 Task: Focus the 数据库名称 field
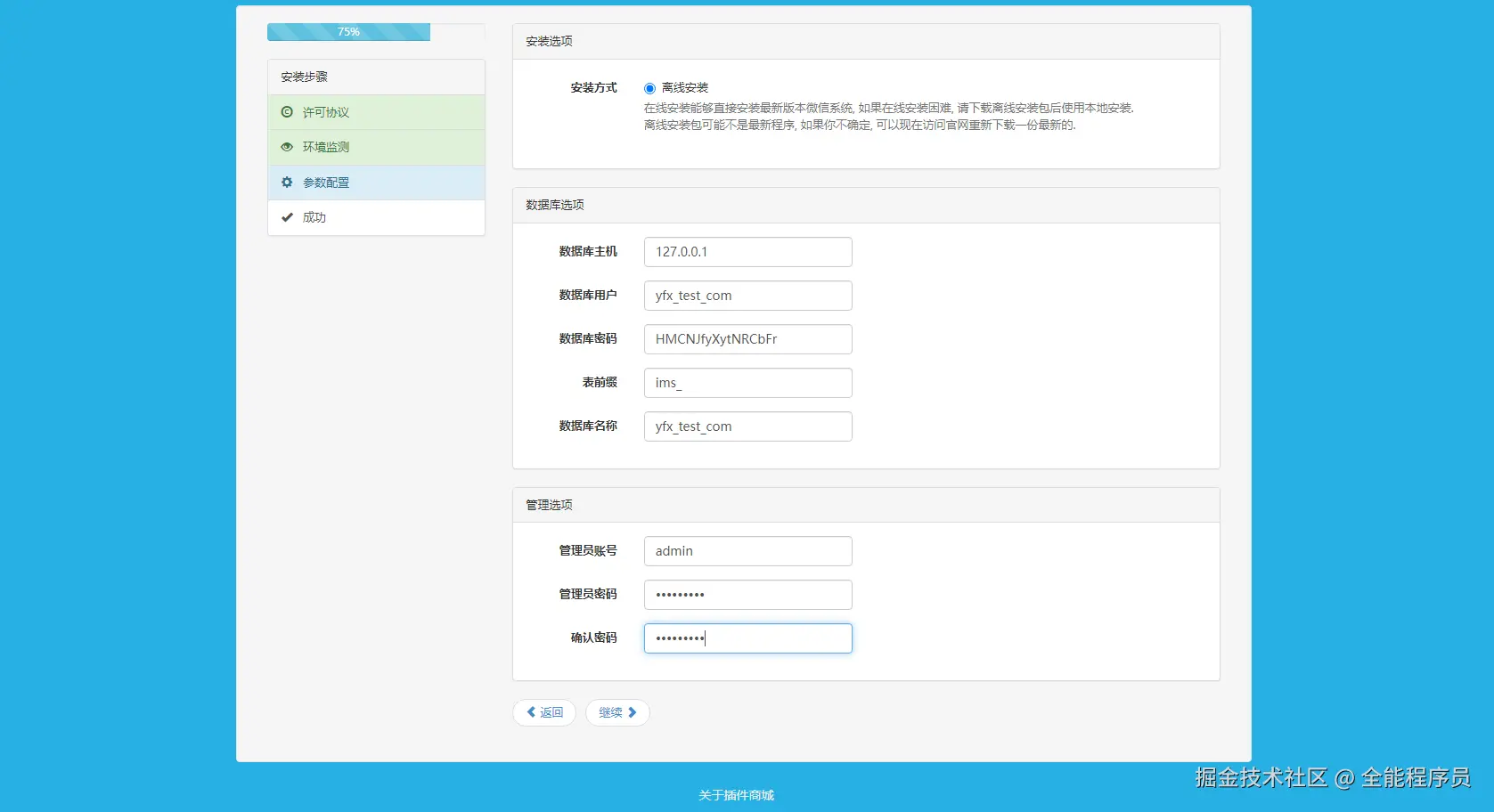[748, 426]
